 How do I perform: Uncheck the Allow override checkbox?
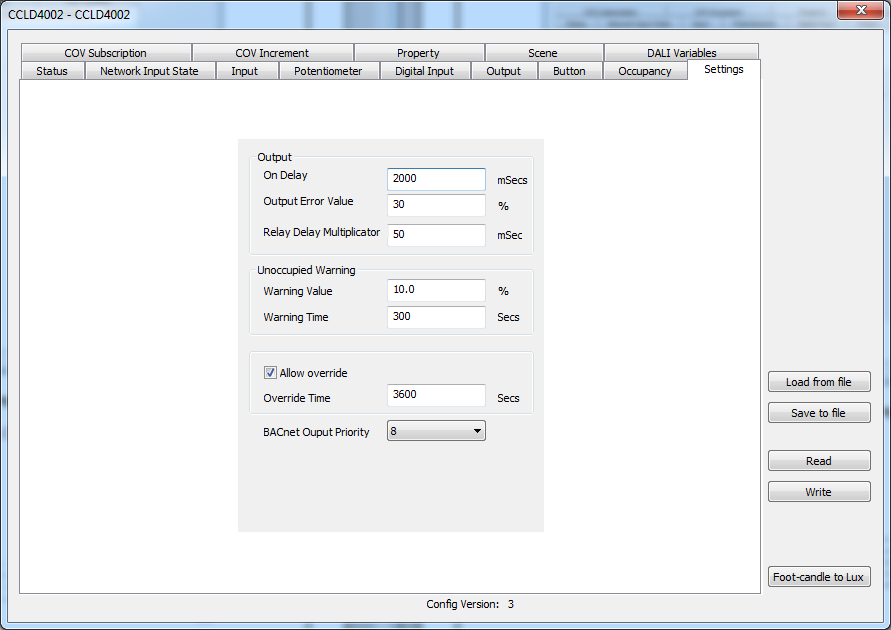click(270, 373)
